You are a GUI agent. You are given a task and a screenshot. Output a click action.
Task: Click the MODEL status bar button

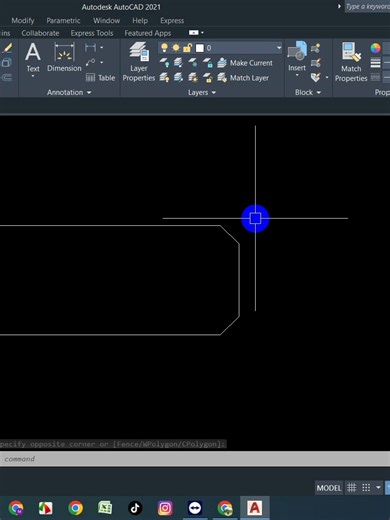click(x=329, y=488)
